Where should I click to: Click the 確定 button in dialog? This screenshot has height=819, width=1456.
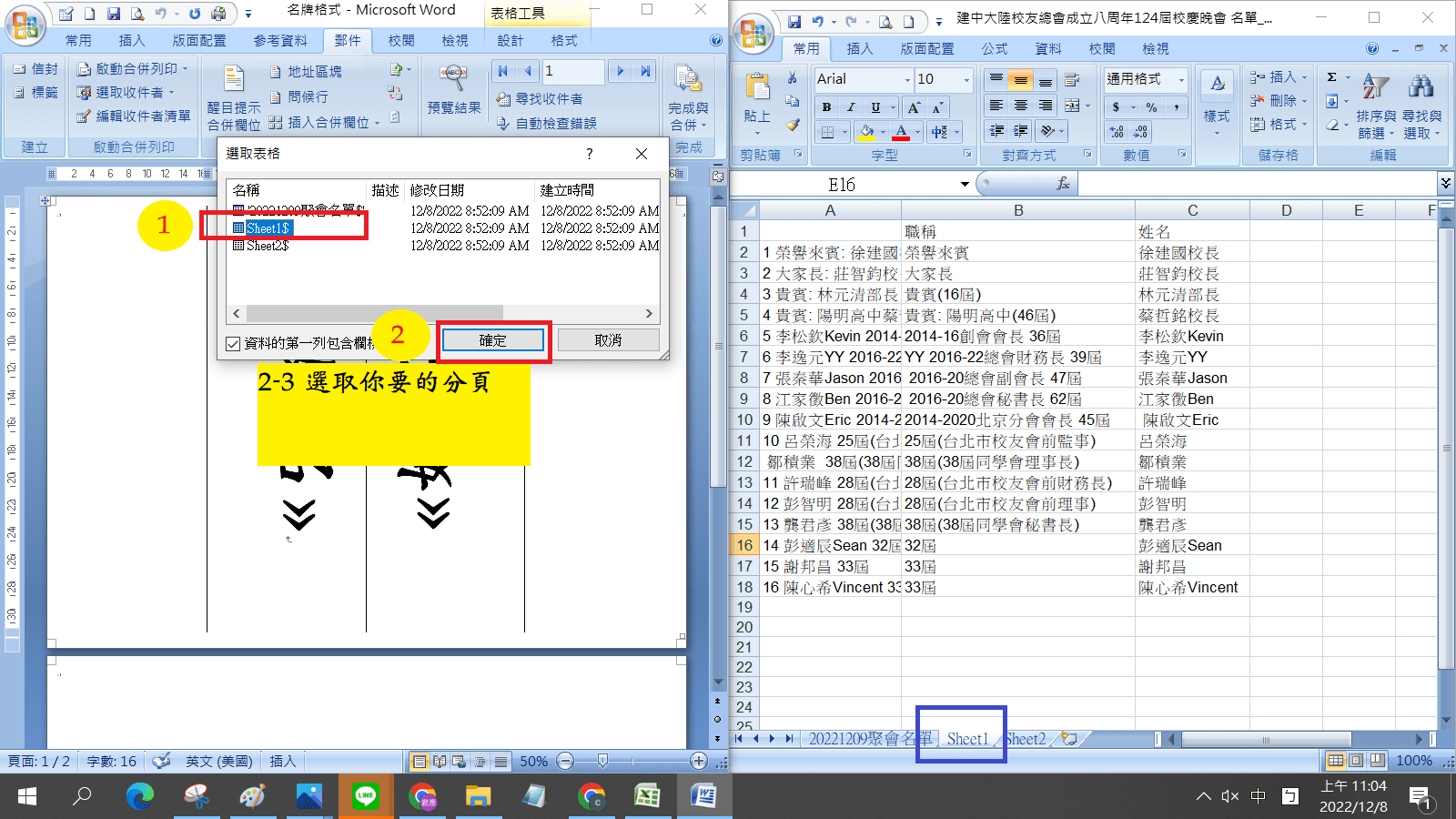pos(492,340)
